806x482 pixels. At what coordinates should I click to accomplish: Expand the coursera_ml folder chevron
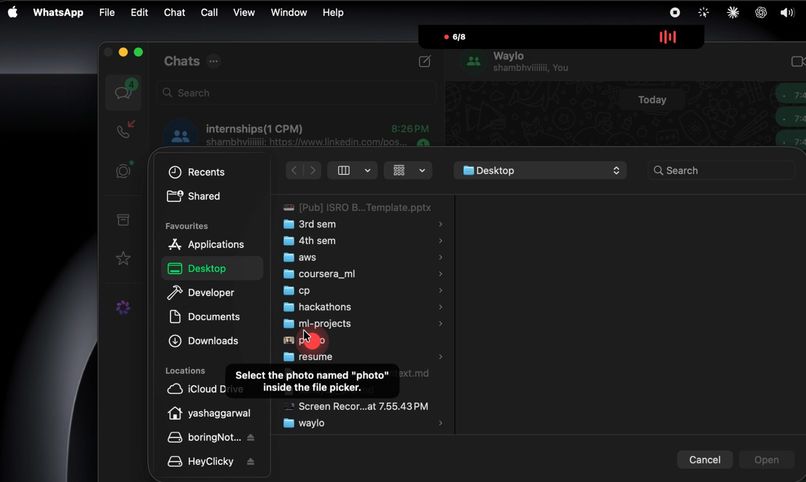(441, 274)
